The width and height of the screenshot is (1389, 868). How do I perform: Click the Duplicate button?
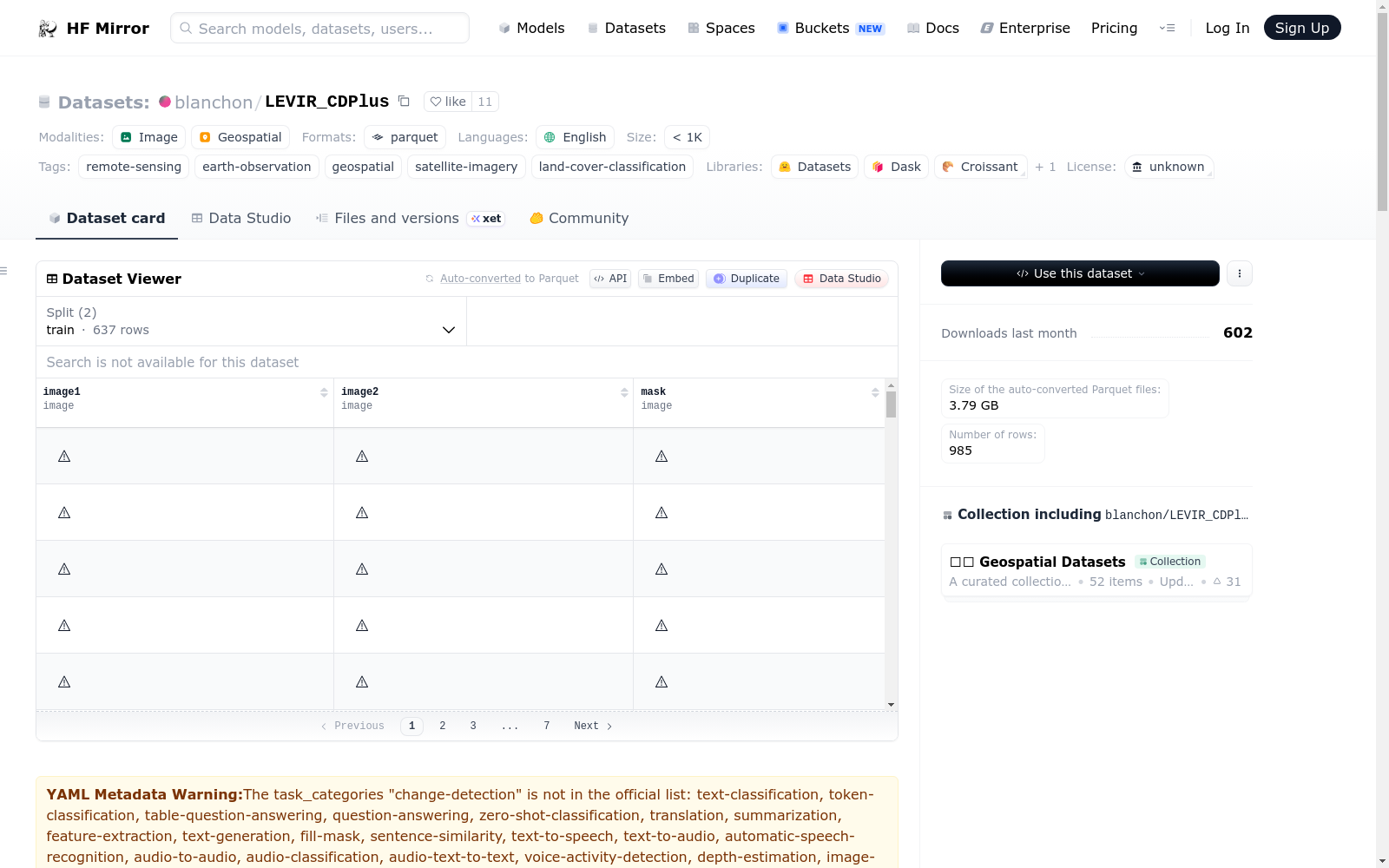[747, 279]
